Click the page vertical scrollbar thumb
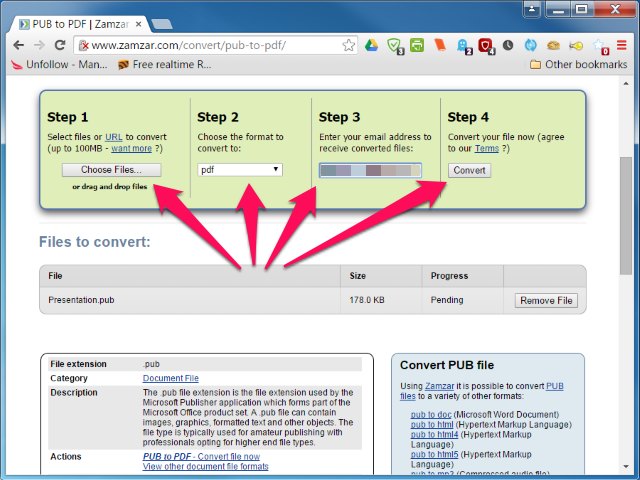This screenshot has width=640, height=480. pyautogui.click(x=626, y=216)
